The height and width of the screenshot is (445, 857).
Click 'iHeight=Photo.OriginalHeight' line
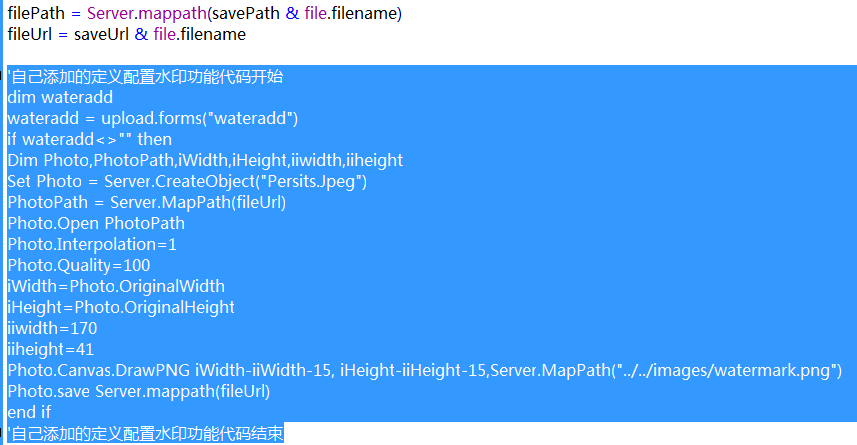coord(121,307)
